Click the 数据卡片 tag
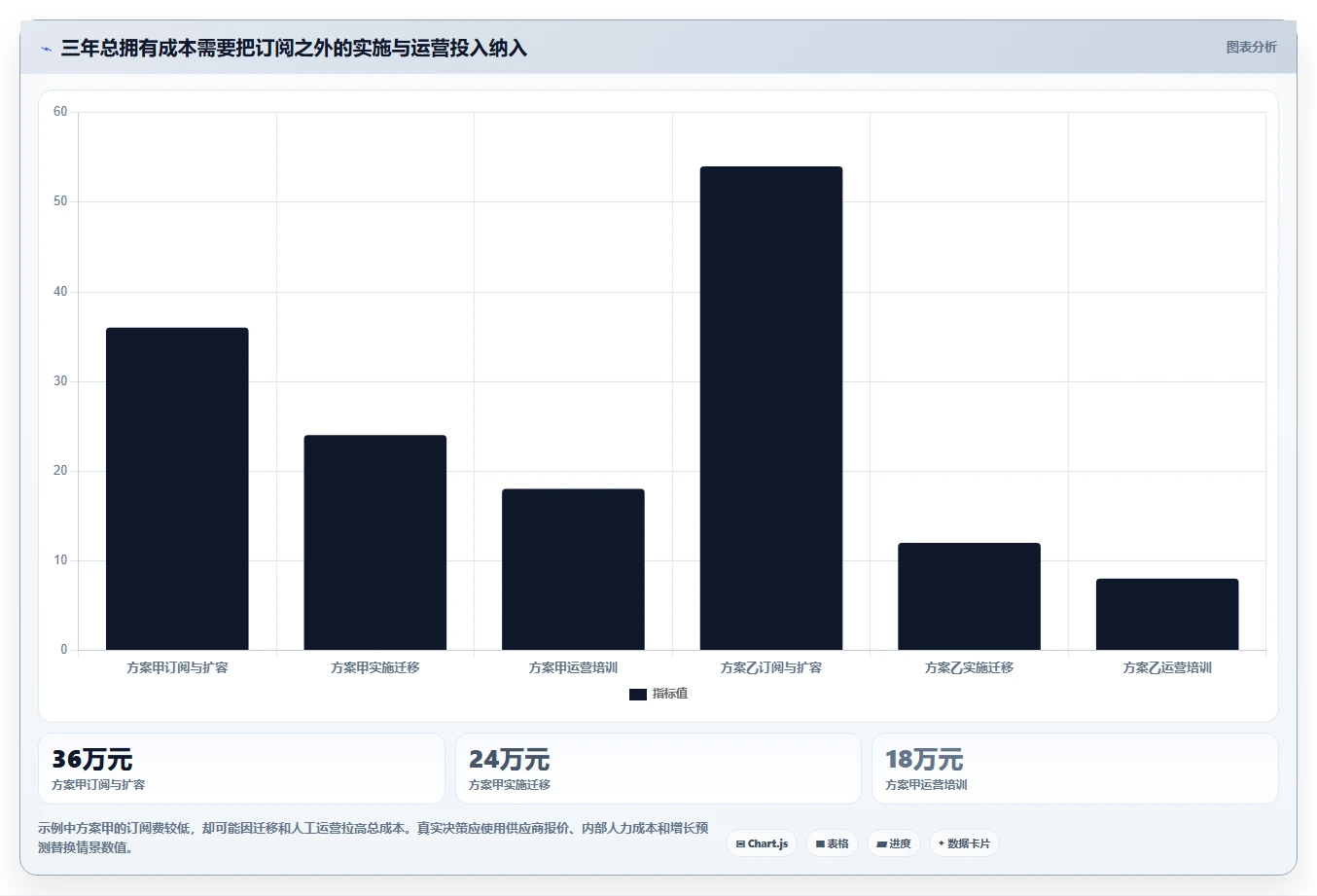This screenshot has width=1317, height=896. [964, 843]
